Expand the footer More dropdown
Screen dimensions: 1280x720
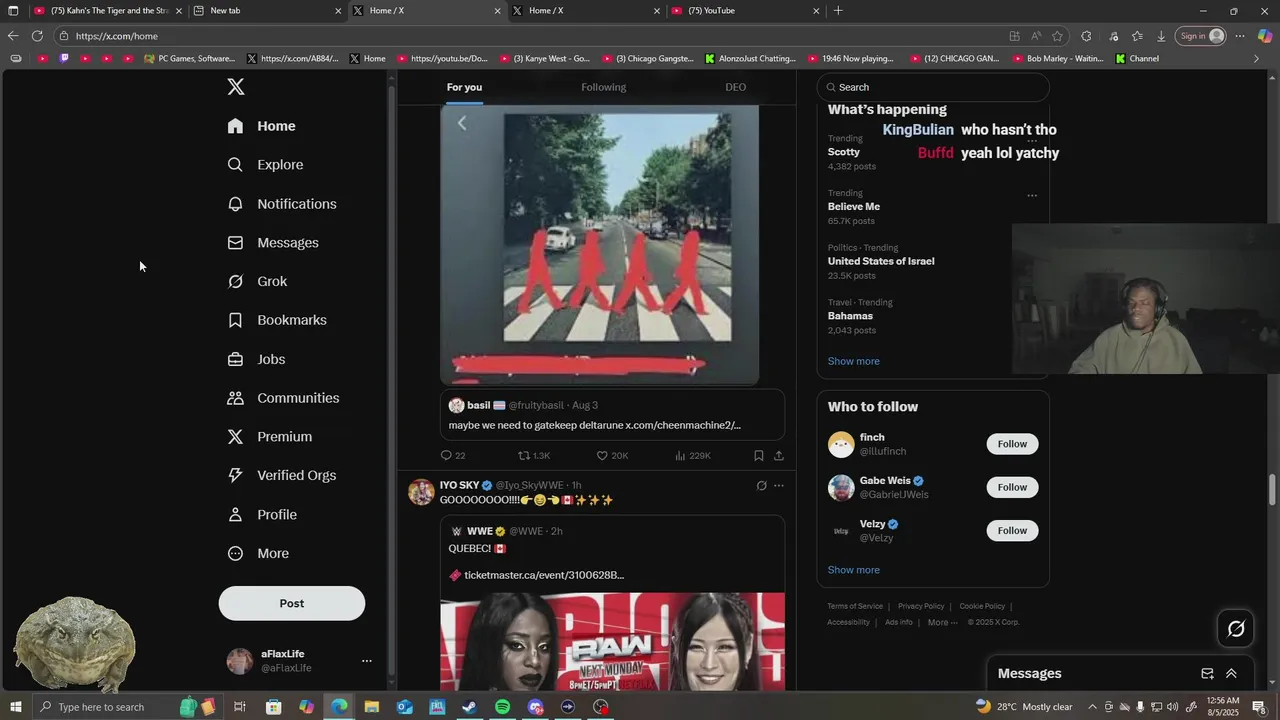click(x=942, y=622)
